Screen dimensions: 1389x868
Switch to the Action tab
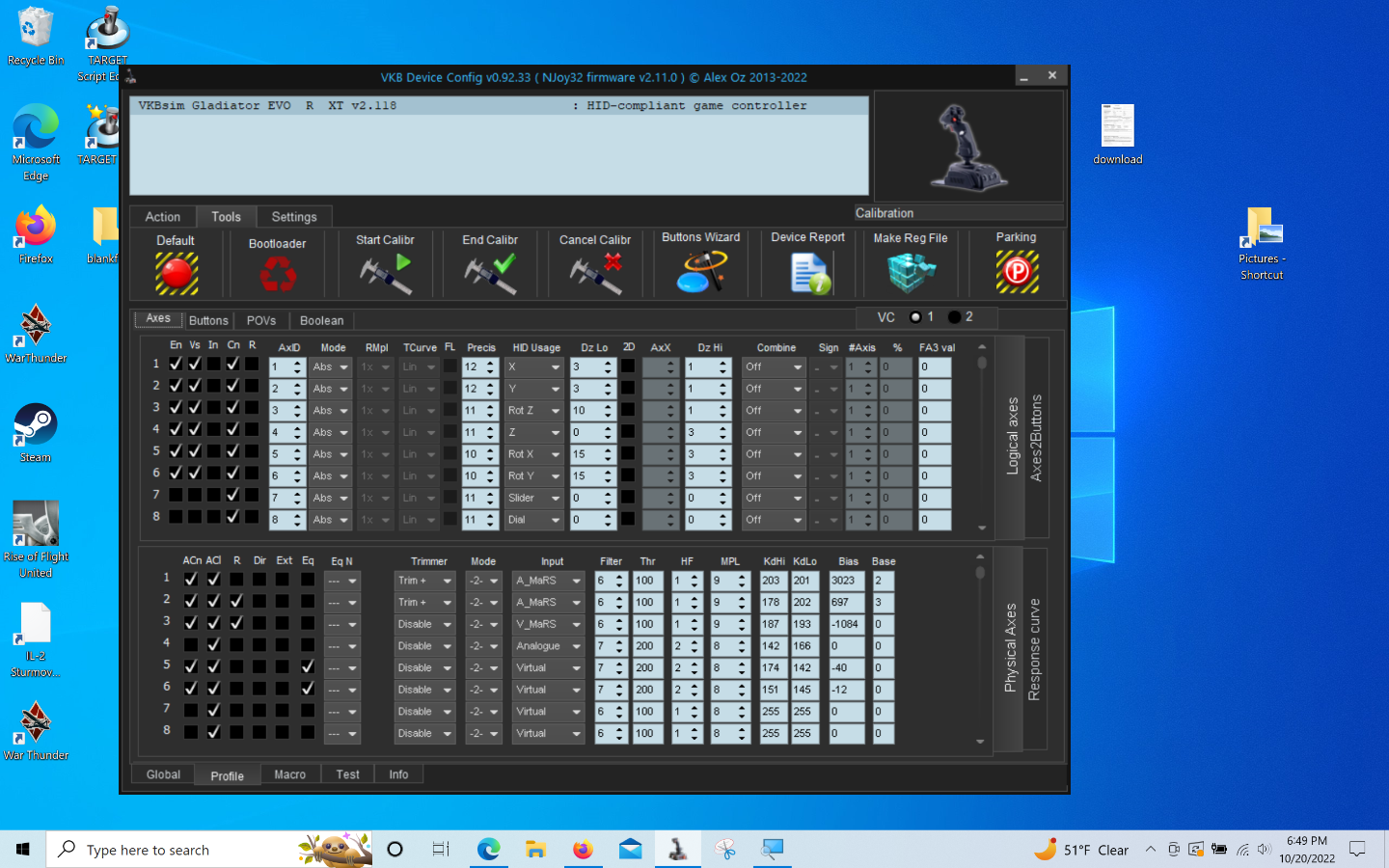163,217
